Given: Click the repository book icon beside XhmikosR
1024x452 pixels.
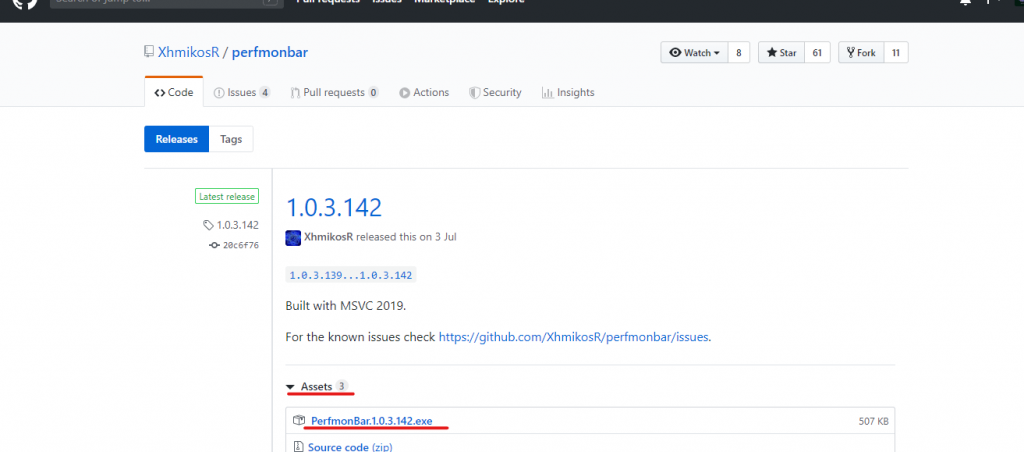Looking at the screenshot, I should tap(149, 52).
